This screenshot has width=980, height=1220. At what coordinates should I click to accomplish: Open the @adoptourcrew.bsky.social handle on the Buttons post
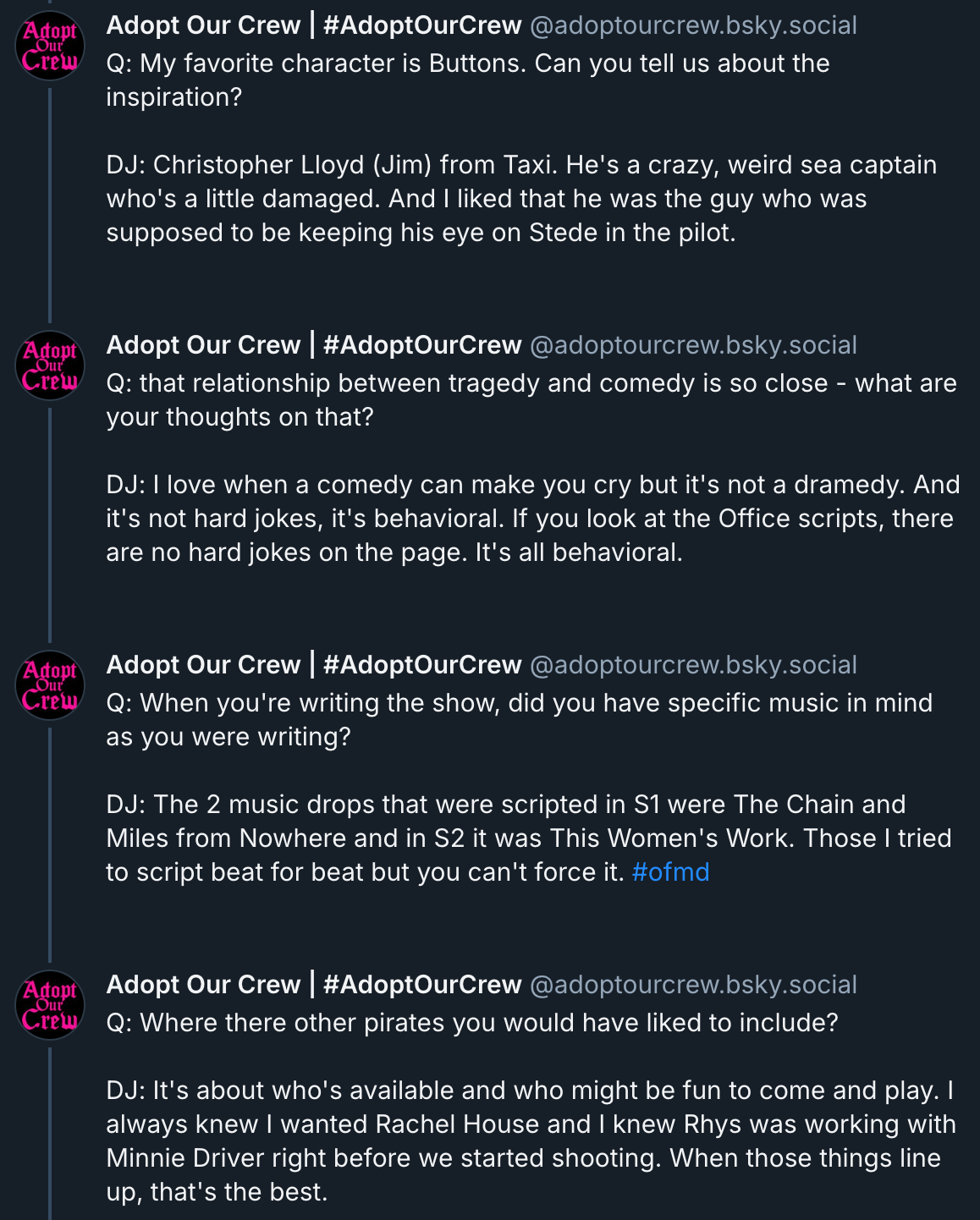pyautogui.click(x=693, y=25)
